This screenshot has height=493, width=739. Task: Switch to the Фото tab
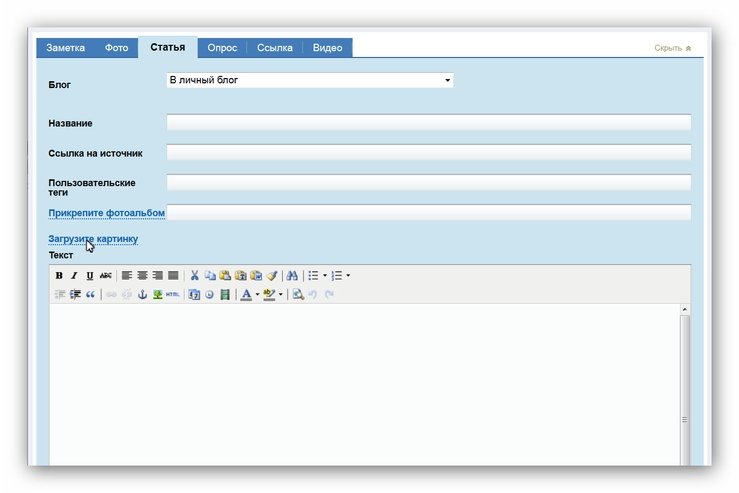[116, 48]
